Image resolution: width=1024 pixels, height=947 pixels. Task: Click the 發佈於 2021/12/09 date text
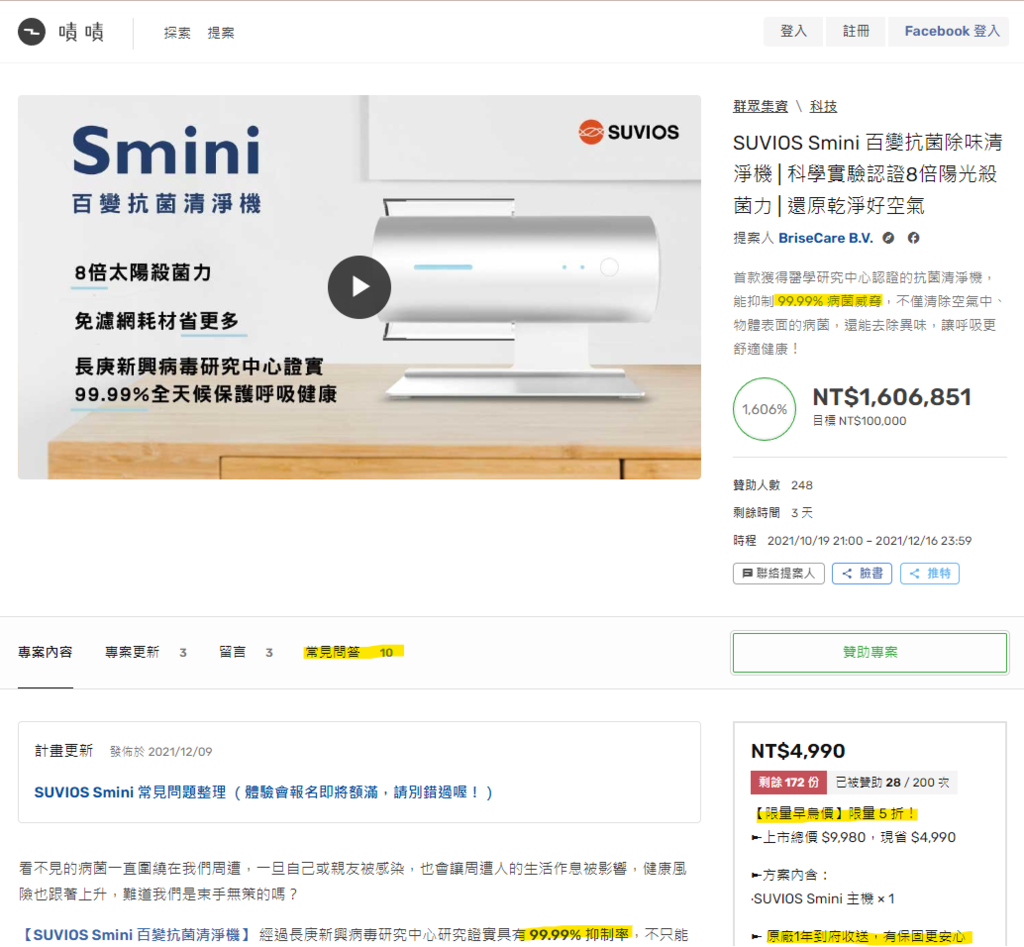click(161, 752)
